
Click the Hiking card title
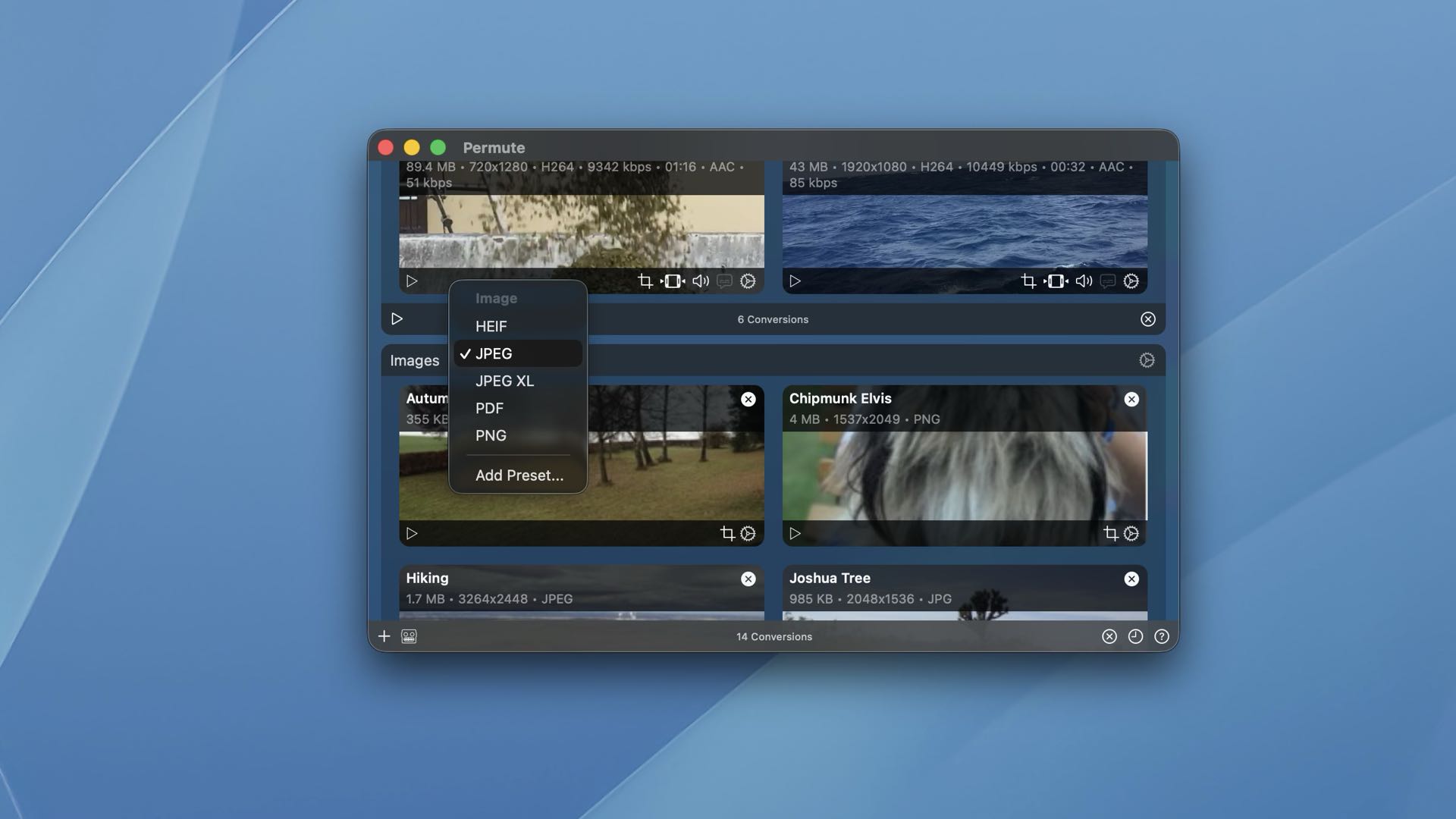(427, 578)
